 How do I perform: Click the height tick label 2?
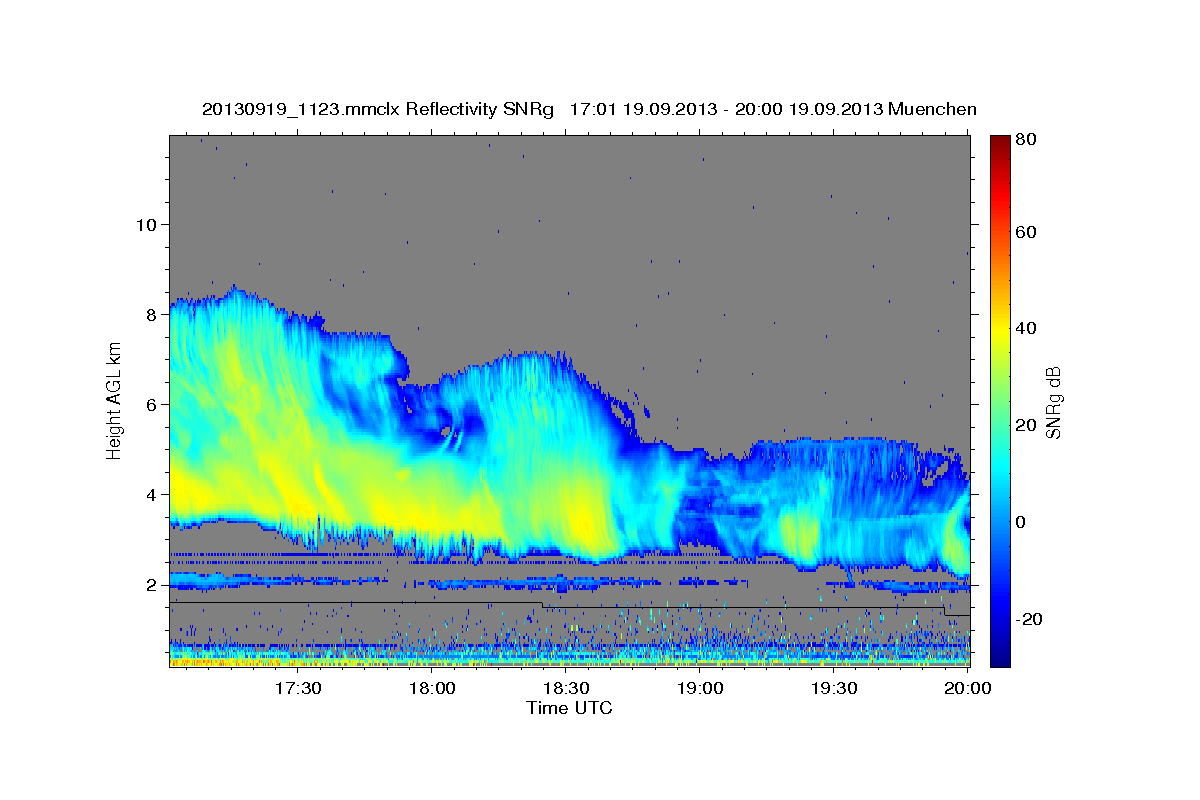(x=152, y=585)
